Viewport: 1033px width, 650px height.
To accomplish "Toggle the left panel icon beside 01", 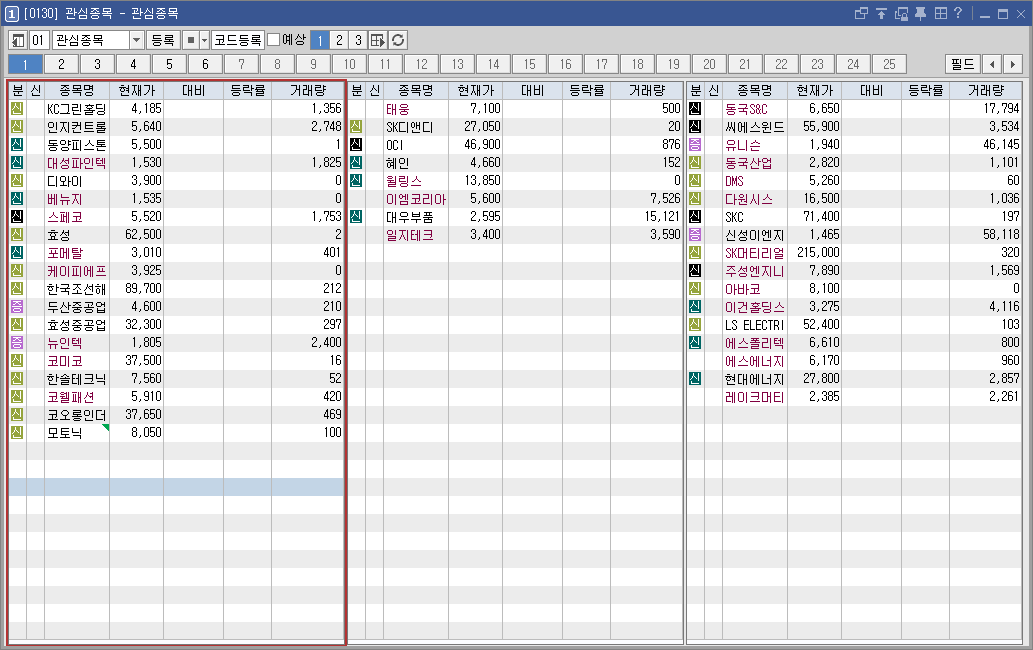I will click(x=18, y=40).
